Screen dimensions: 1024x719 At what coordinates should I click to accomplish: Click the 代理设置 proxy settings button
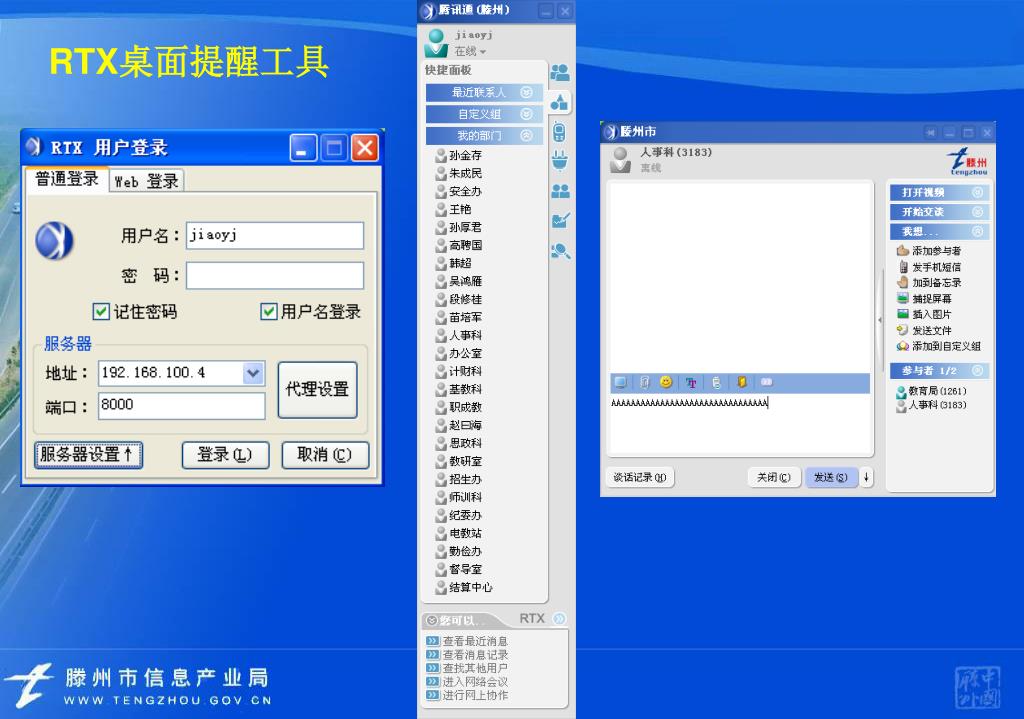pyautogui.click(x=317, y=390)
